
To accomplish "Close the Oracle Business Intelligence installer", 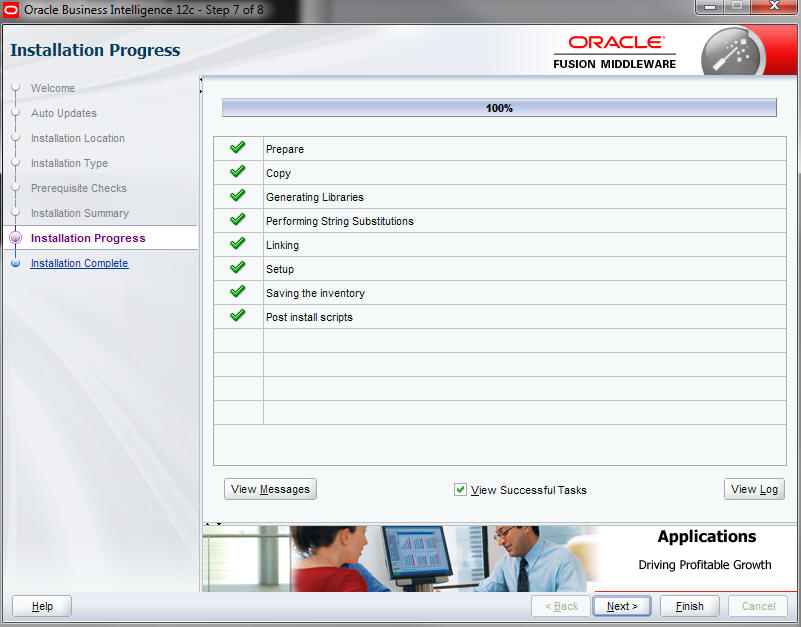I will [x=774, y=7].
